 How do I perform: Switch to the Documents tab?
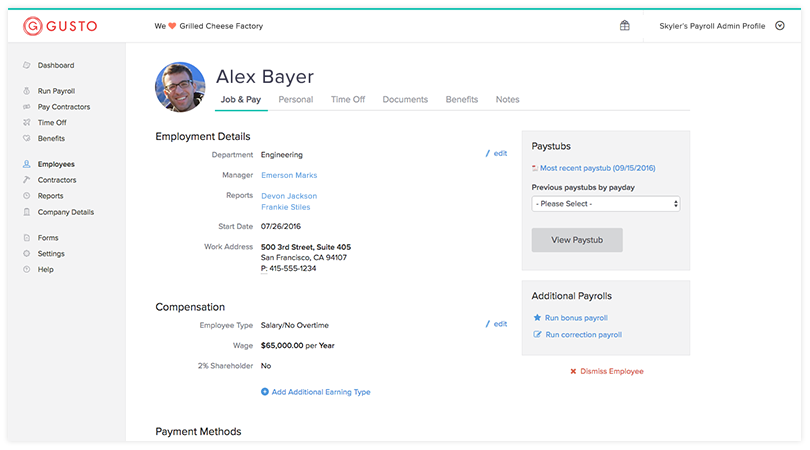[x=405, y=100]
